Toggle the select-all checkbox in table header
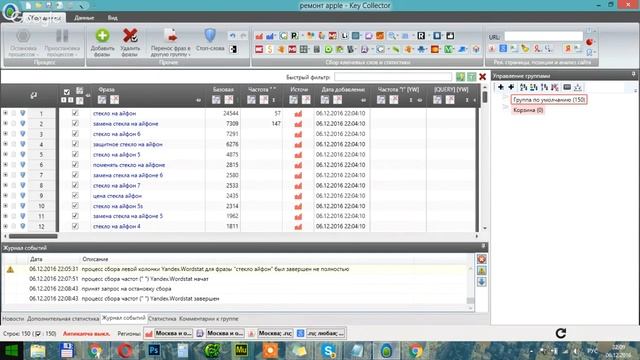Screen dimensions: 640x360 point(67,92)
